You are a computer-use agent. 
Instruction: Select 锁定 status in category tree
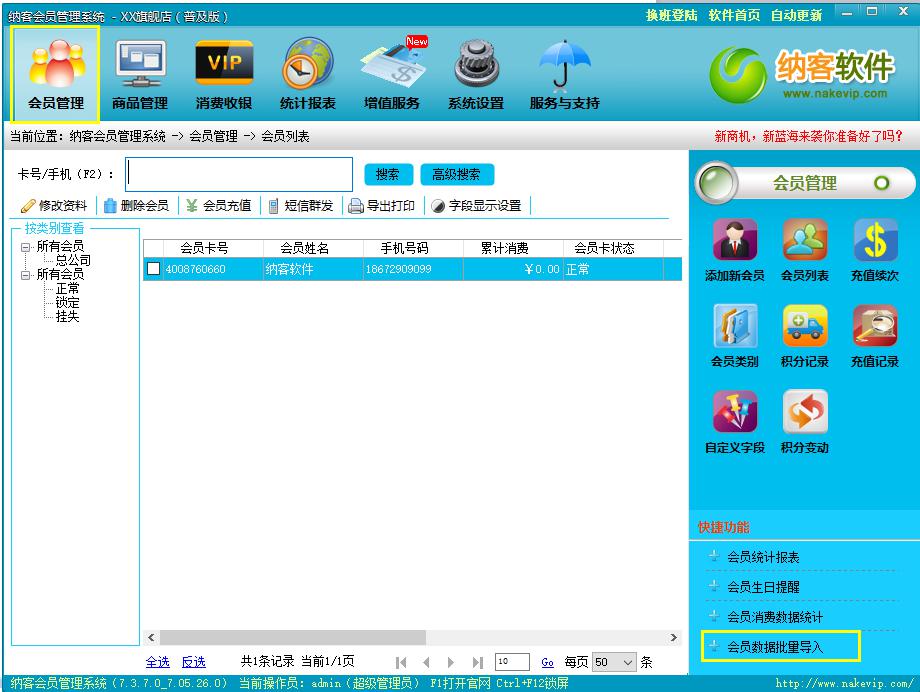68,302
